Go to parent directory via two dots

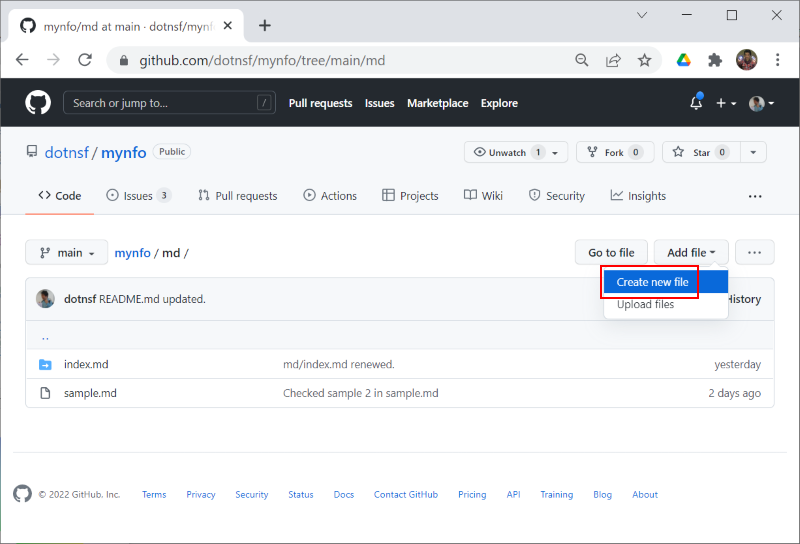point(45,336)
